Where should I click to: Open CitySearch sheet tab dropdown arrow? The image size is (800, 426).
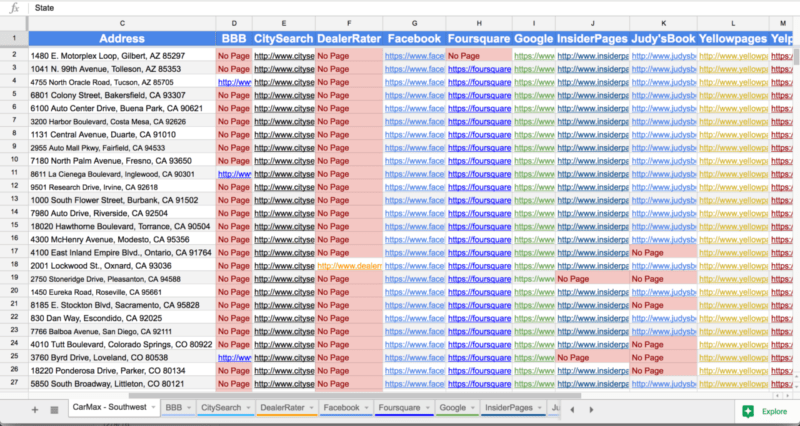click(248, 408)
